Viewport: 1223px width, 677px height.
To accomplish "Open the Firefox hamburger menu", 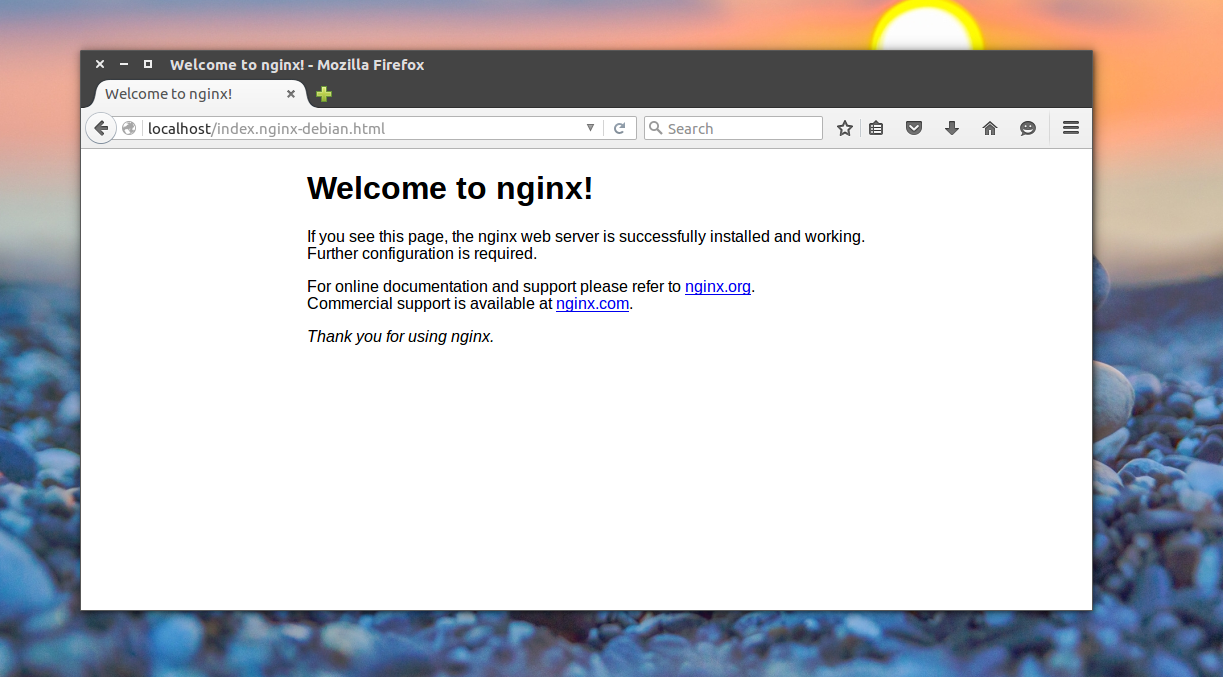I will 1071,128.
